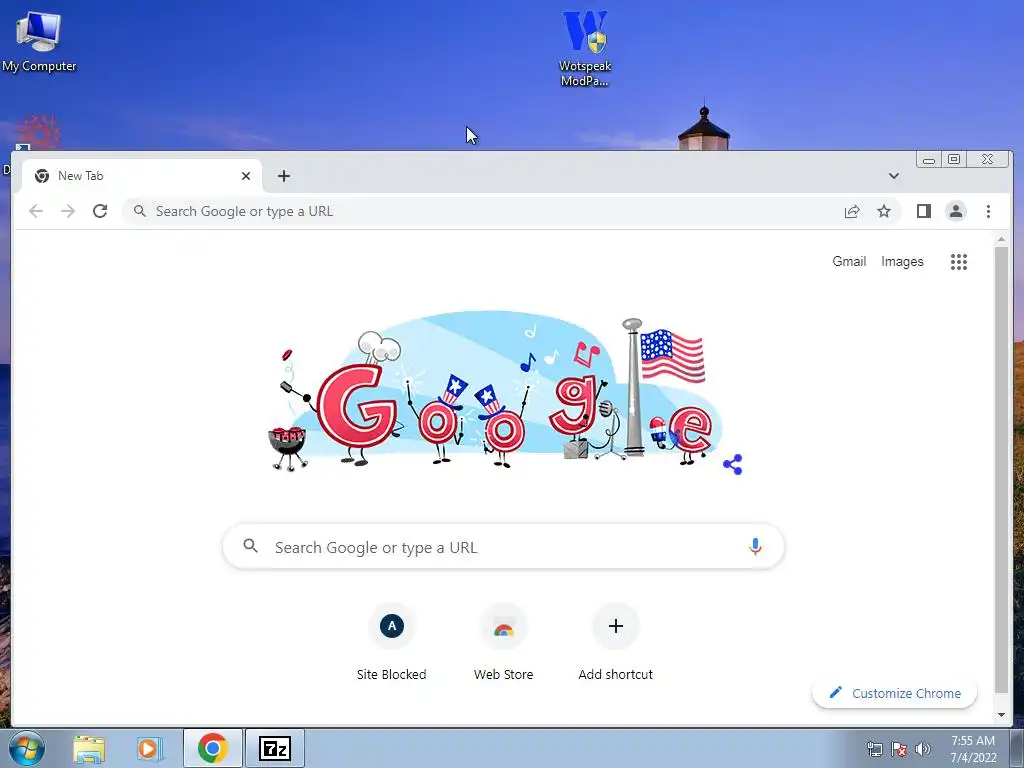Expand the tab search chevron
The height and width of the screenshot is (768, 1024).
(893, 176)
